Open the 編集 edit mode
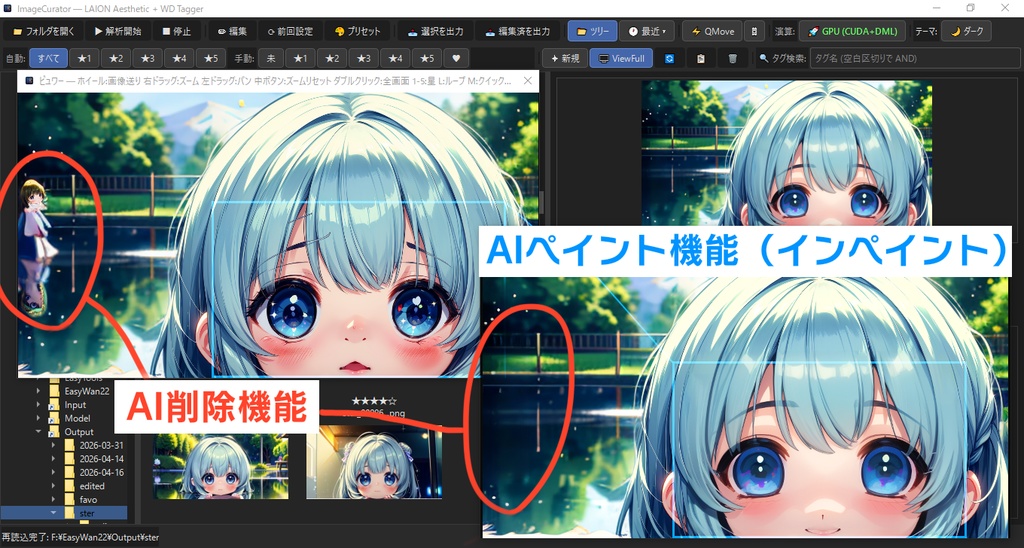Image resolution: width=1024 pixels, height=548 pixels. point(232,31)
